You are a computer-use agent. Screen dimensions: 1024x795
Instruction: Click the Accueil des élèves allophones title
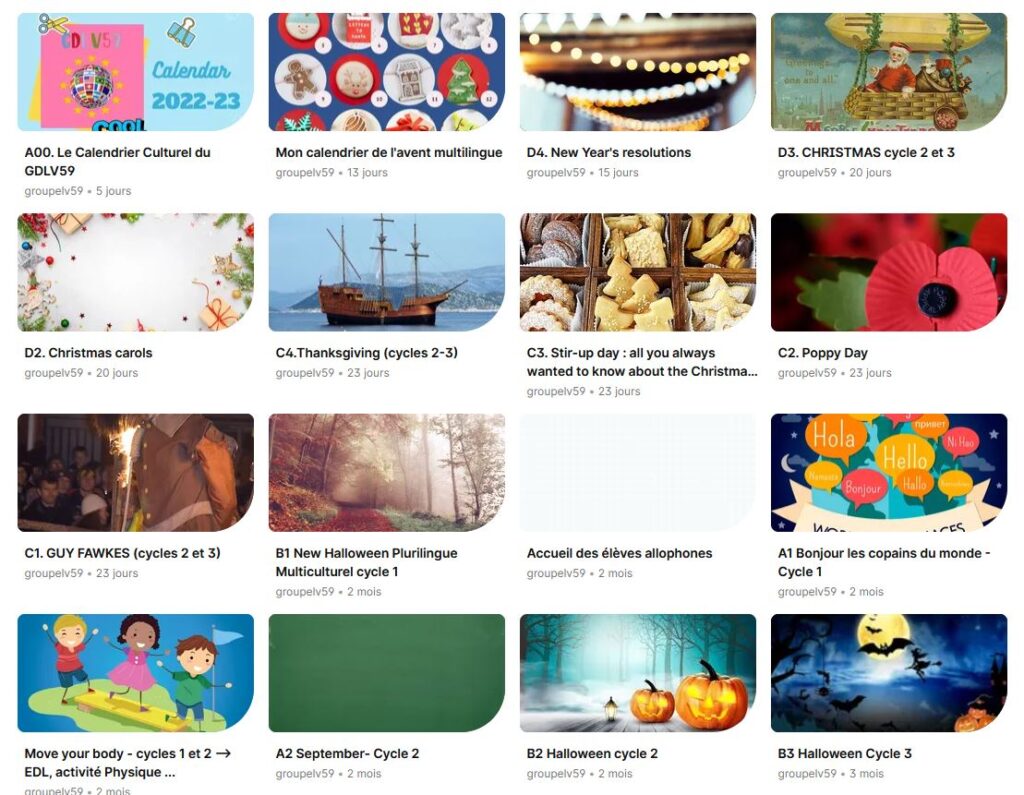click(x=619, y=553)
